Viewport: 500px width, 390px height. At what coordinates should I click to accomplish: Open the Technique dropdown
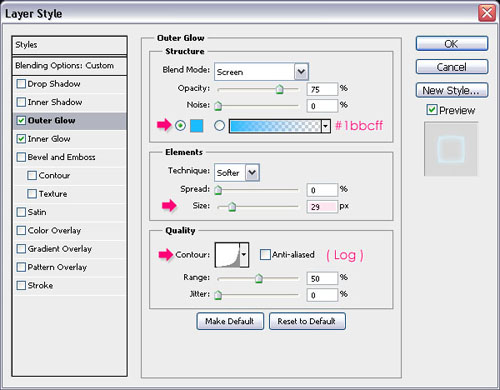252,173
